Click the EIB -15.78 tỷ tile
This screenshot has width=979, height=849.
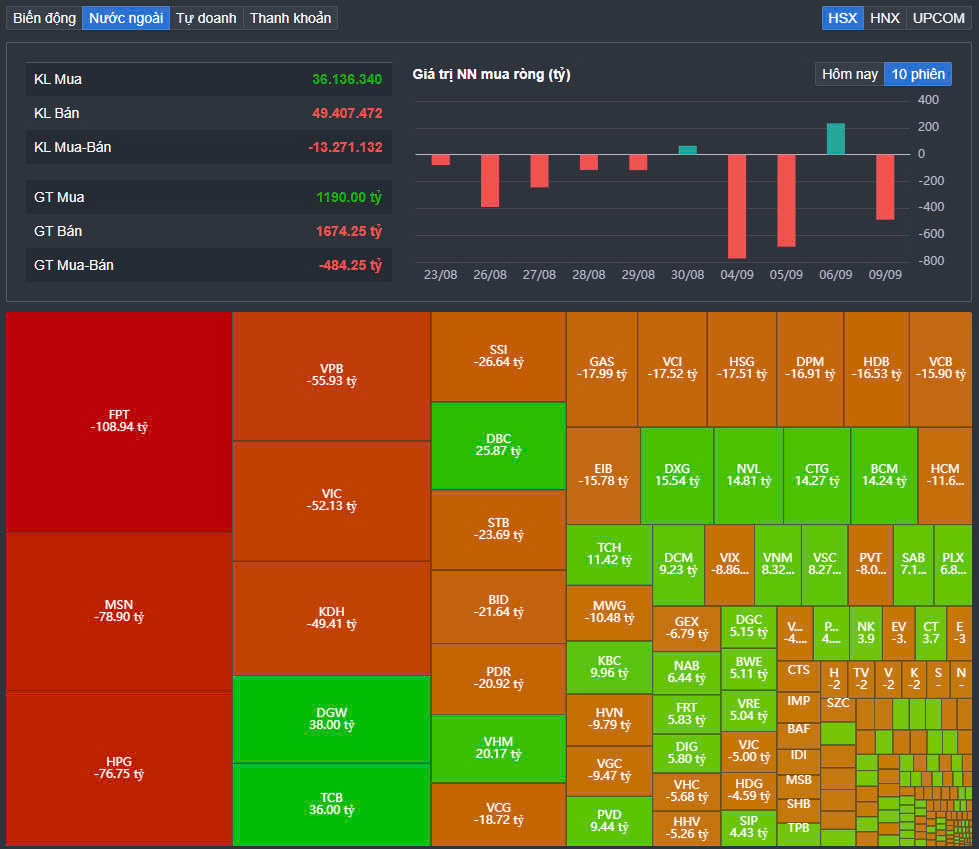pyautogui.click(x=603, y=476)
